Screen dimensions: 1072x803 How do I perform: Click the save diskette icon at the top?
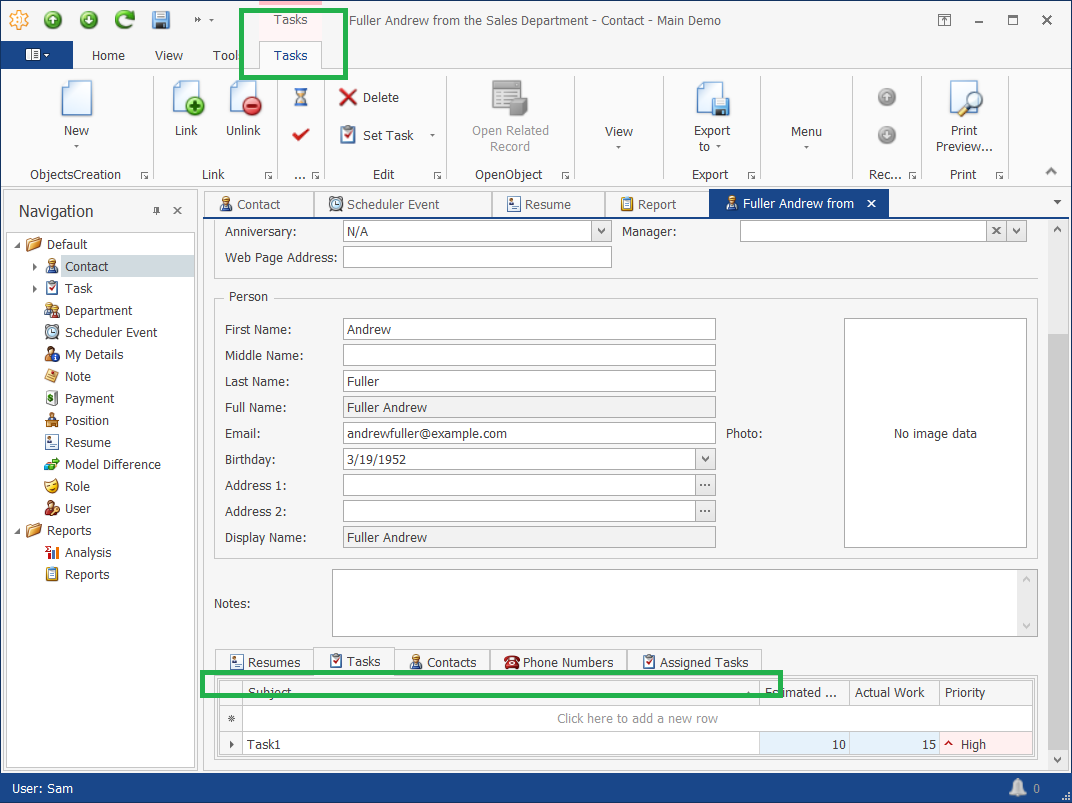click(x=160, y=20)
